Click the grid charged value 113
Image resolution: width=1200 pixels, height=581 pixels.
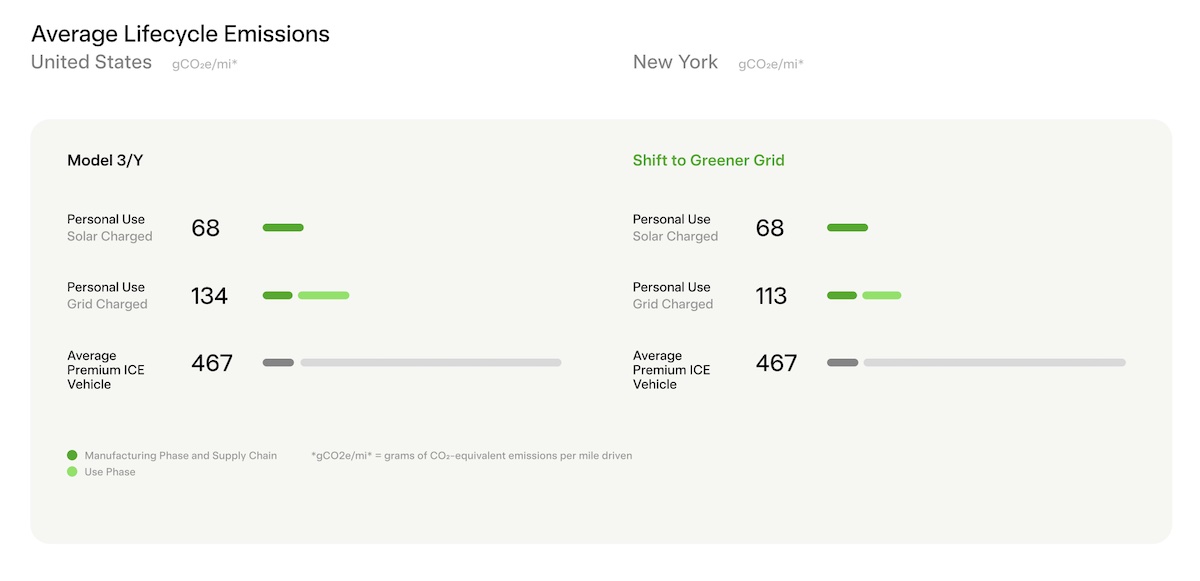point(772,296)
